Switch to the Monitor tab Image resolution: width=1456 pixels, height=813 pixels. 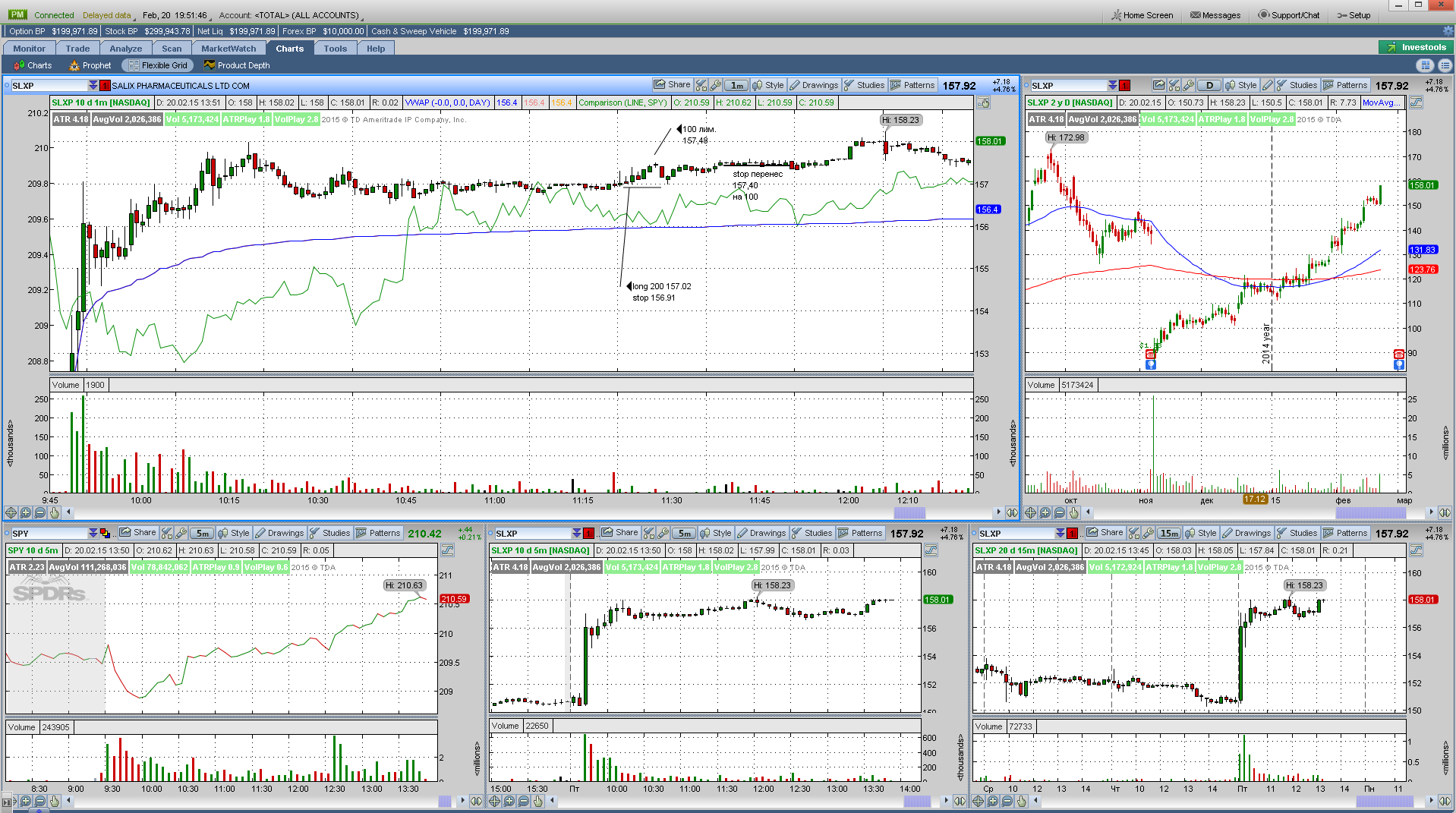pyautogui.click(x=29, y=49)
